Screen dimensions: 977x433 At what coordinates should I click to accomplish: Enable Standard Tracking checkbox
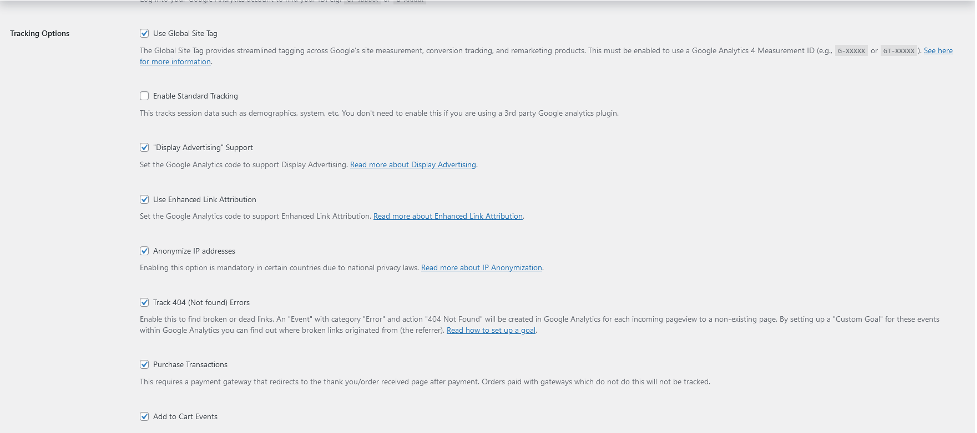click(x=145, y=96)
